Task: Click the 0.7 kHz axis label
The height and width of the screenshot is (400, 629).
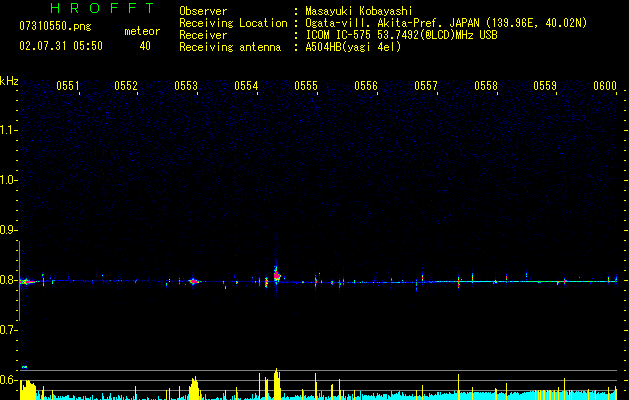Action: (9, 330)
